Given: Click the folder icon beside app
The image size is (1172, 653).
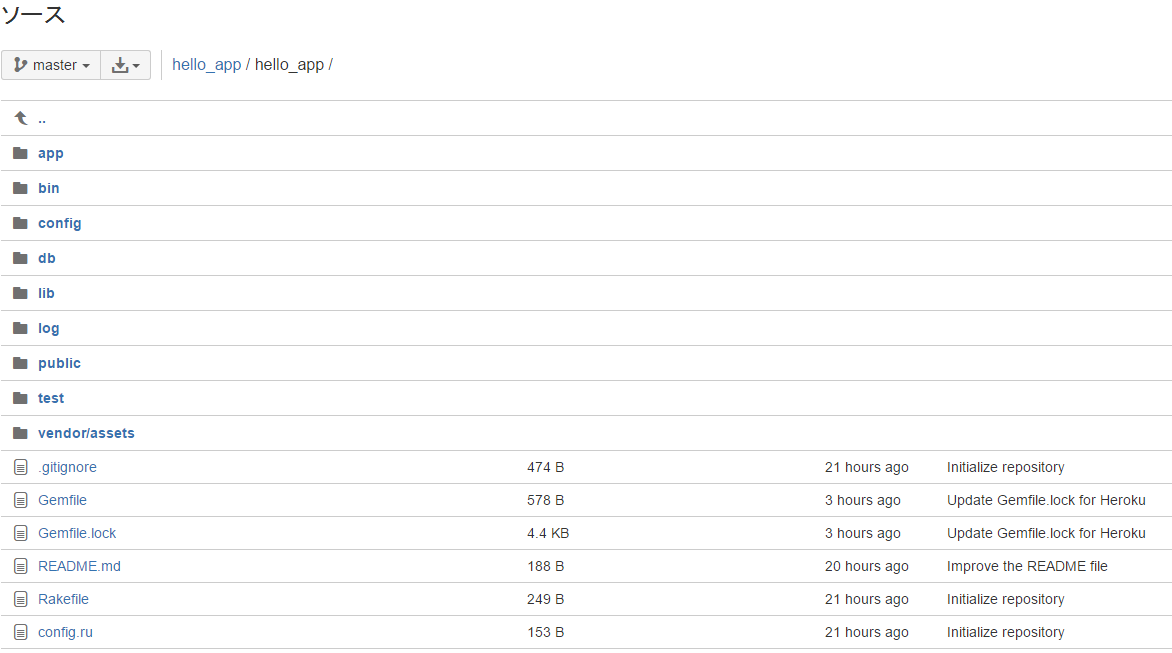Looking at the screenshot, I should 20,153.
